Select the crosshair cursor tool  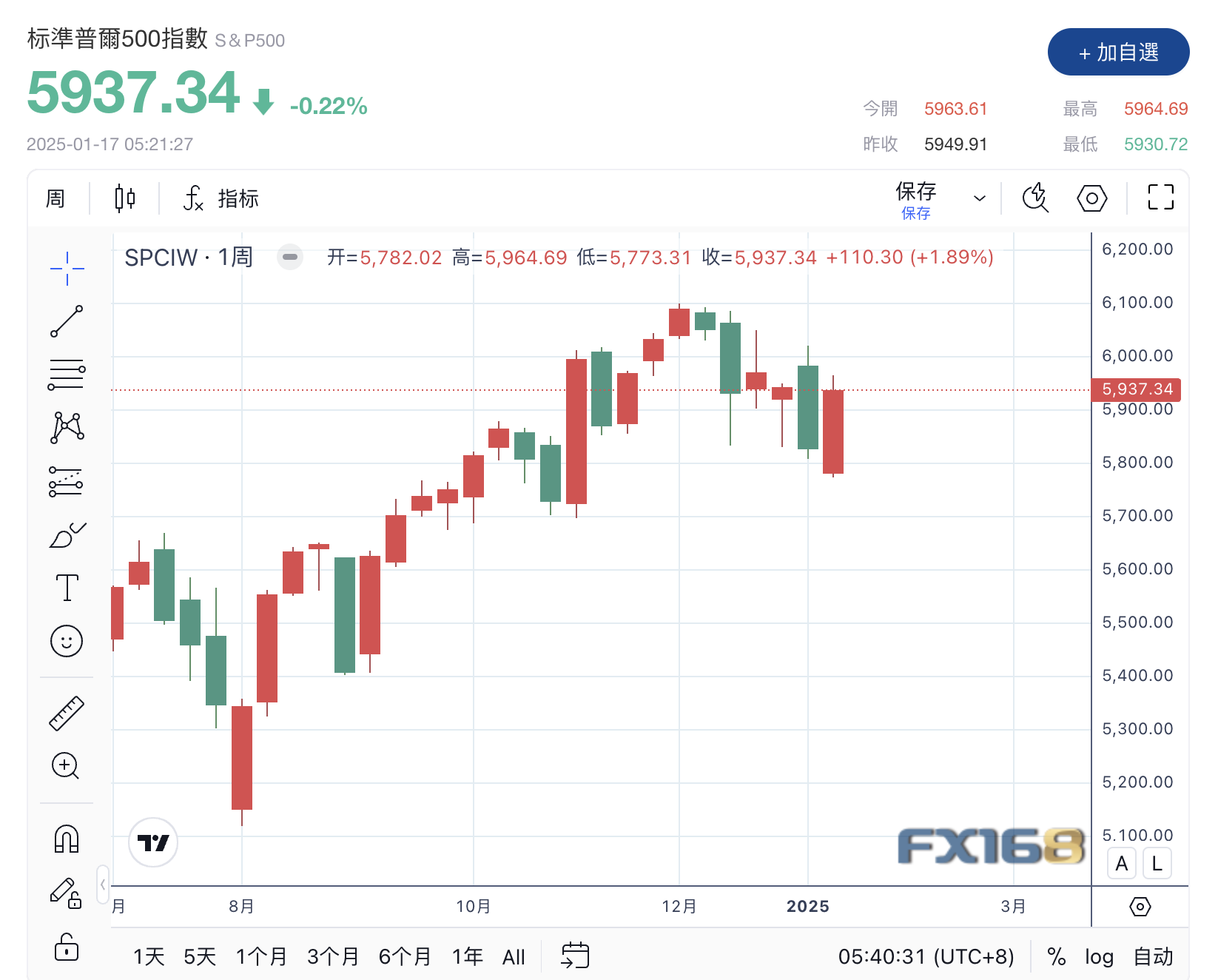[x=67, y=269]
